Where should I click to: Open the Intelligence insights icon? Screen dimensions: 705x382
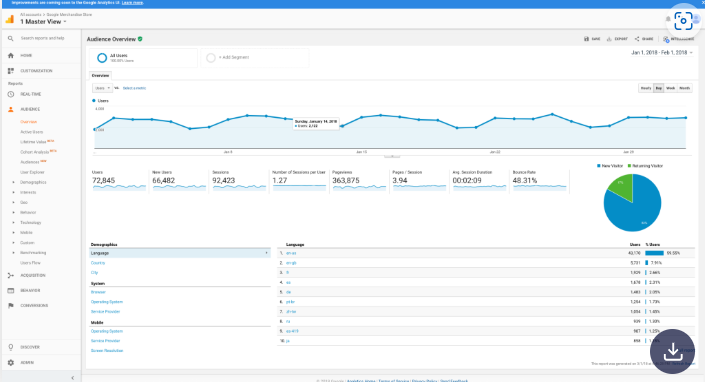click(x=666, y=40)
